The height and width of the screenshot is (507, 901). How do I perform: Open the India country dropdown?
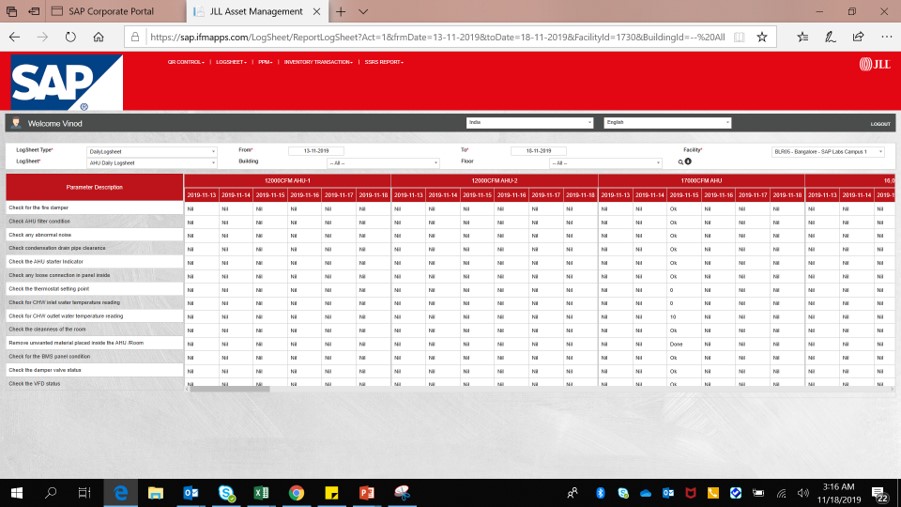pyautogui.click(x=529, y=122)
